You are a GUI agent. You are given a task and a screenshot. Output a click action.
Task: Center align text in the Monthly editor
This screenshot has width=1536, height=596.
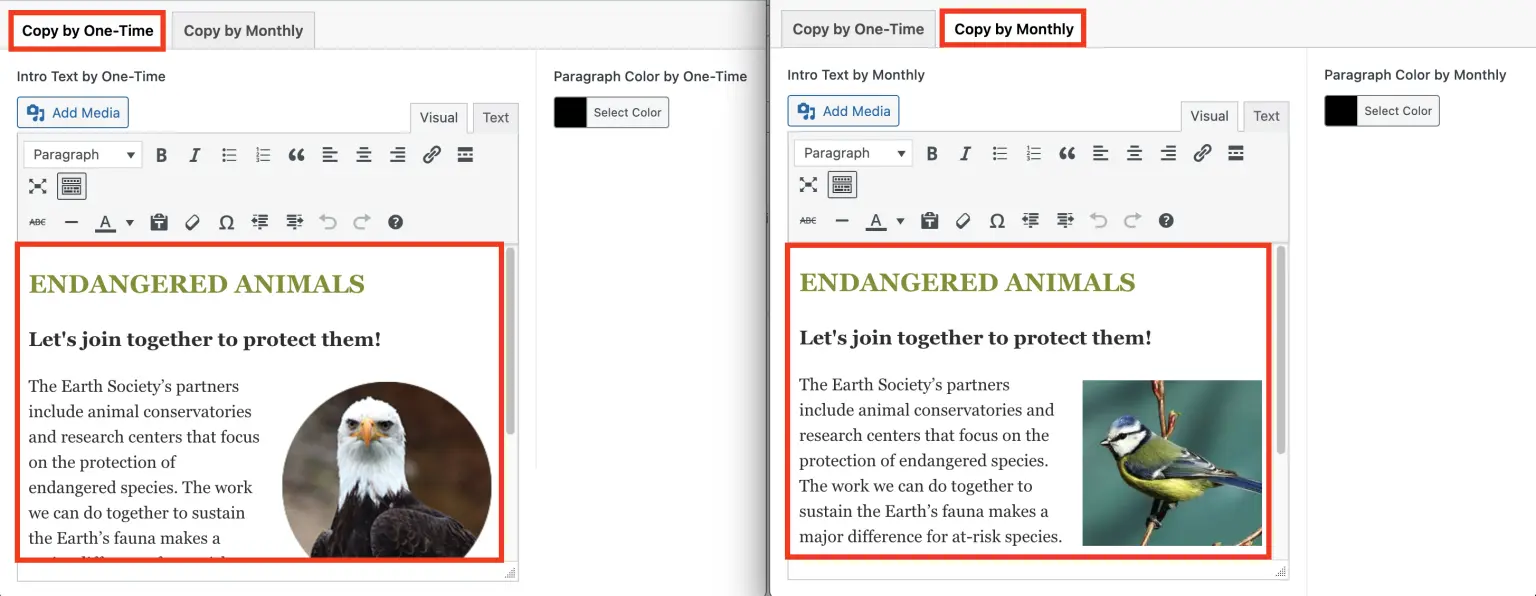[1134, 153]
